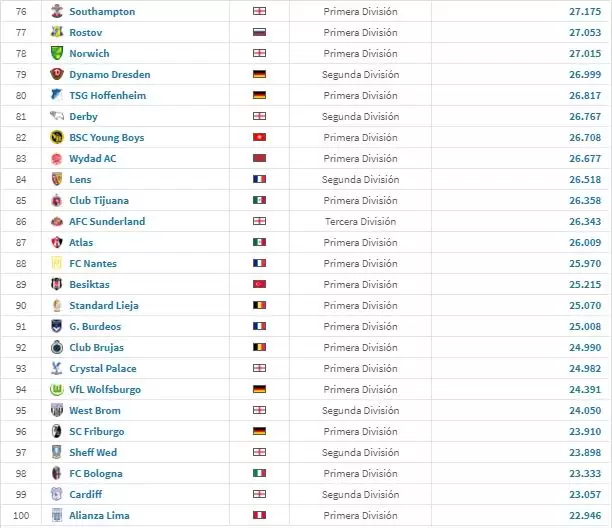Click the rank number 84 cell
The height and width of the screenshot is (528, 612).
[20, 179]
